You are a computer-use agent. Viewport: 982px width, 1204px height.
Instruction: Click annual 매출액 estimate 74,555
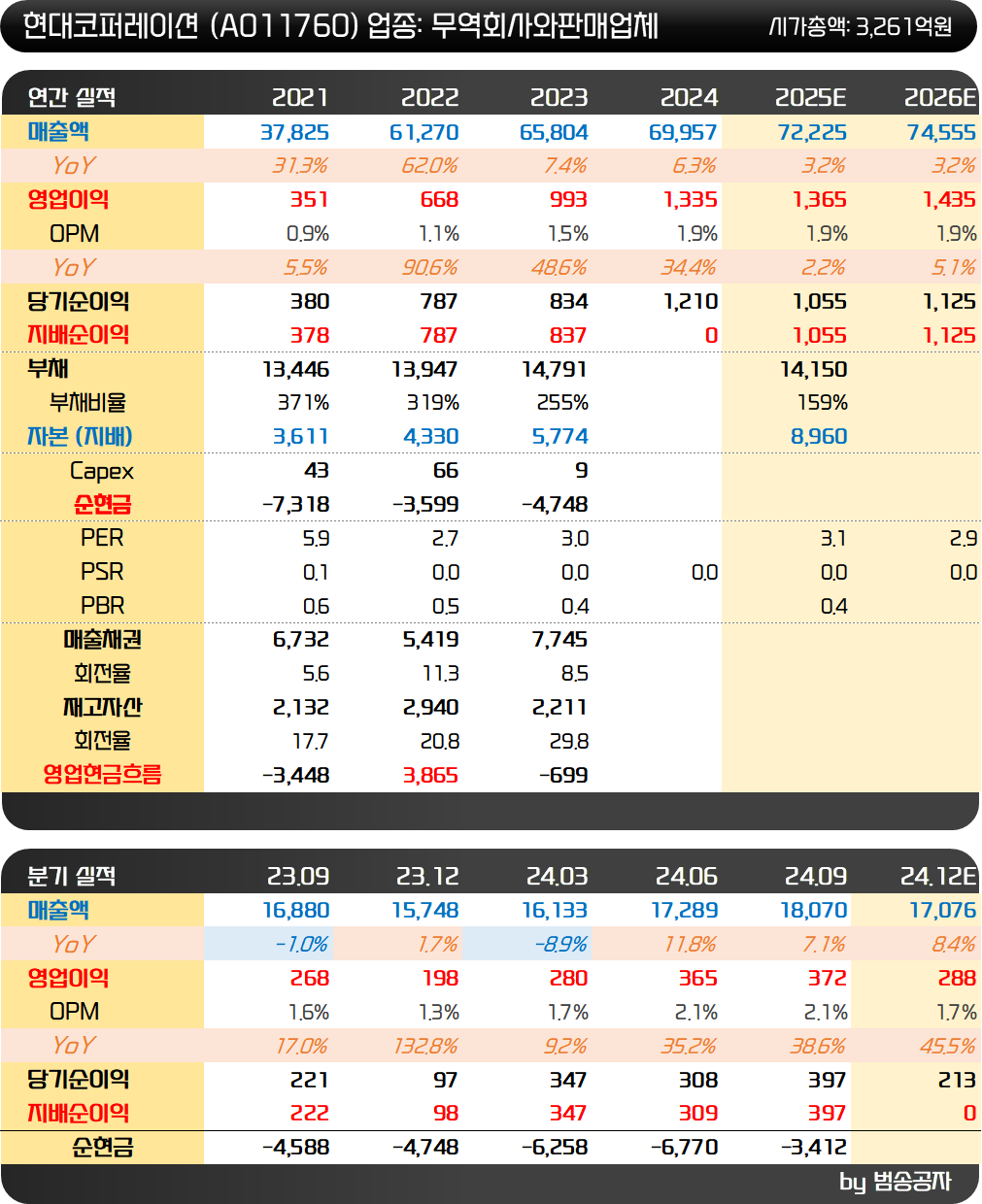pos(941,132)
